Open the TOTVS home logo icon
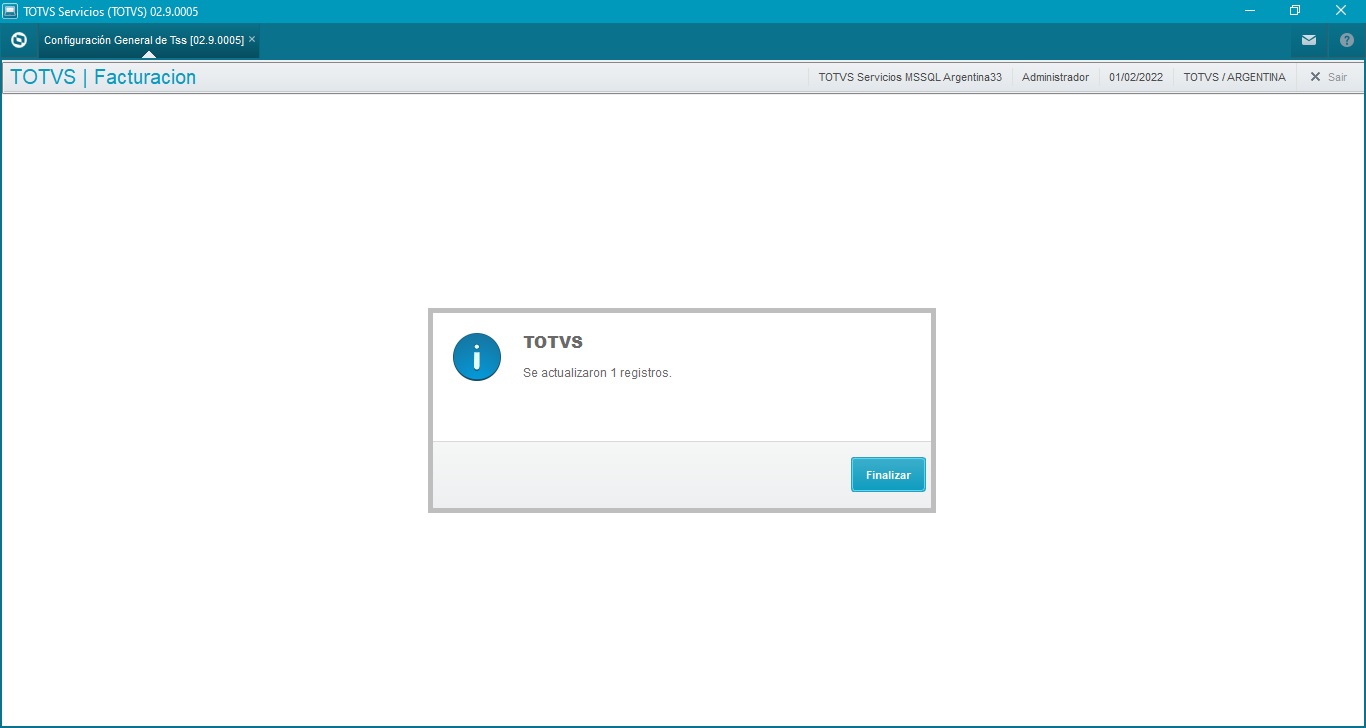The height and width of the screenshot is (728, 1366). pos(18,41)
